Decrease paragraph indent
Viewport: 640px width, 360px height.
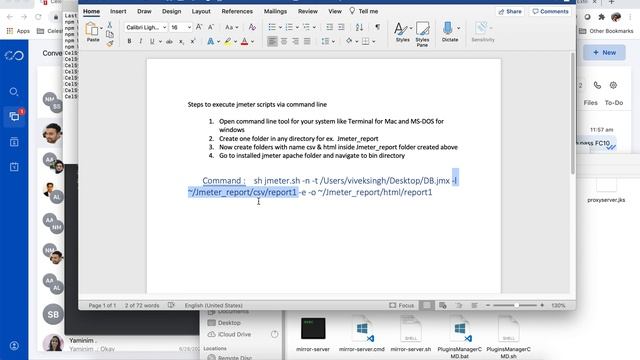click(x=329, y=27)
